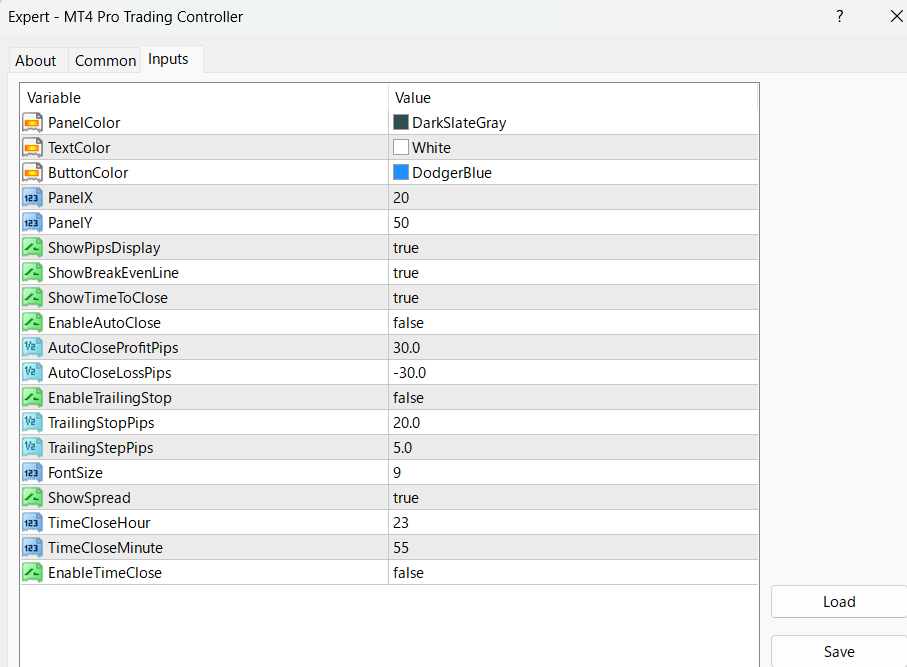The height and width of the screenshot is (667, 907).
Task: Click the help question mark icon
Action: click(839, 16)
